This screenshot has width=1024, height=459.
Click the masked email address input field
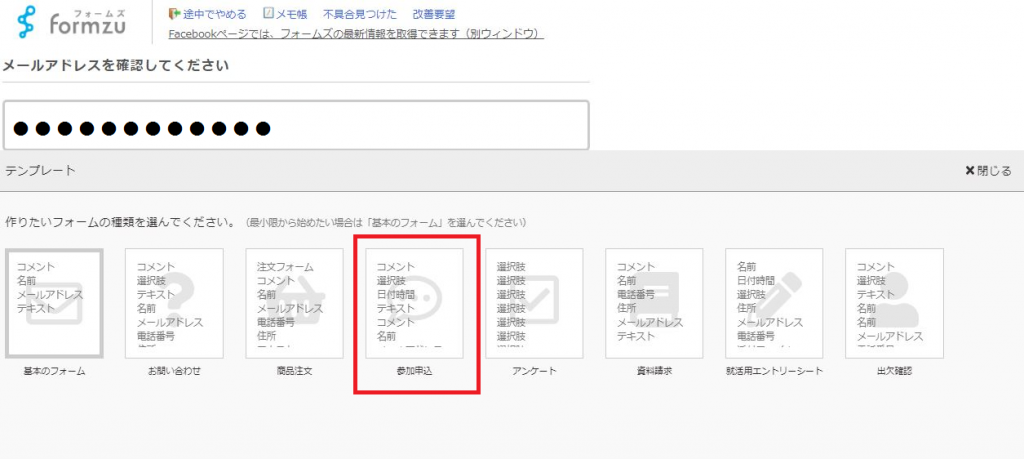[x=295, y=127]
